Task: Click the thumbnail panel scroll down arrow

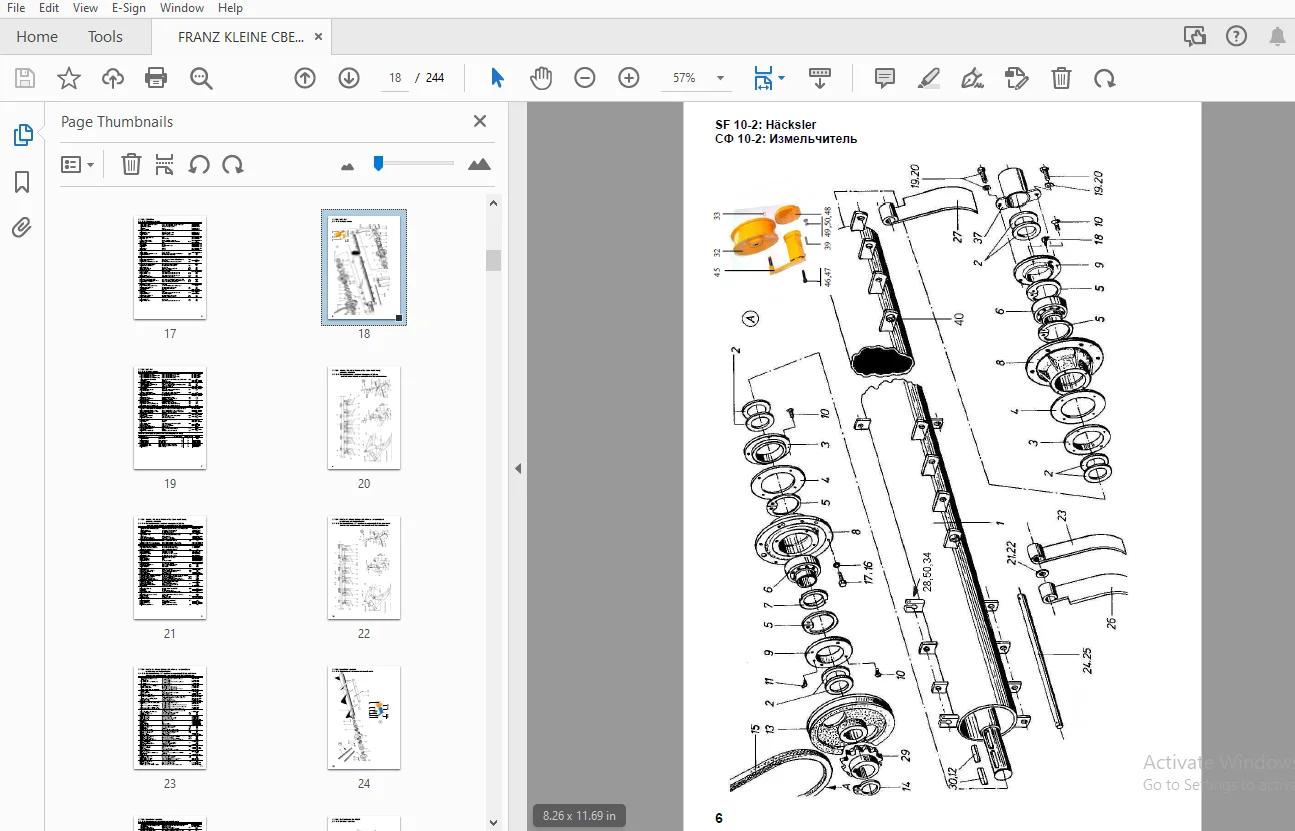Action: [493, 822]
